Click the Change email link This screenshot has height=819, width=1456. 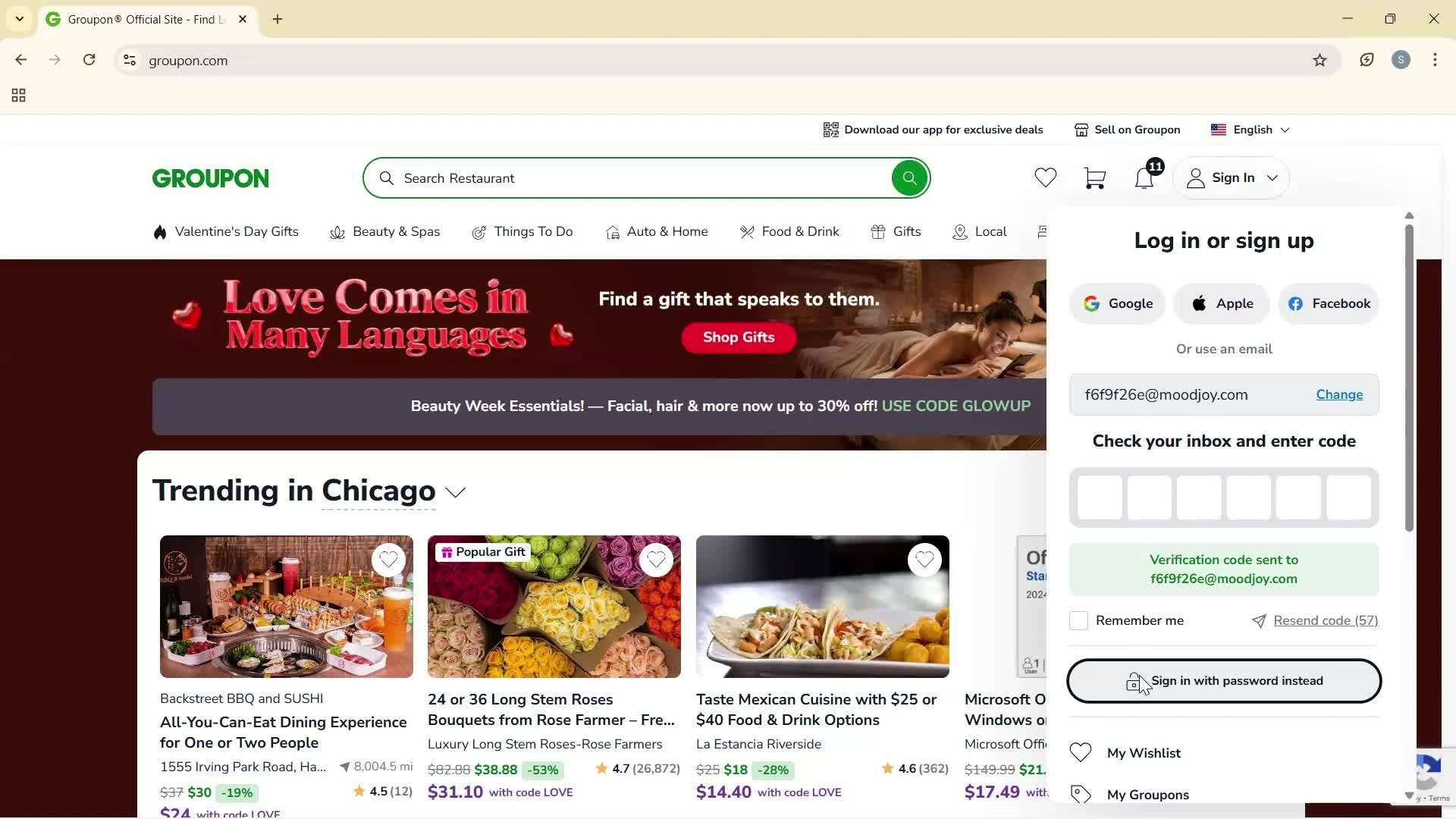pyautogui.click(x=1338, y=395)
